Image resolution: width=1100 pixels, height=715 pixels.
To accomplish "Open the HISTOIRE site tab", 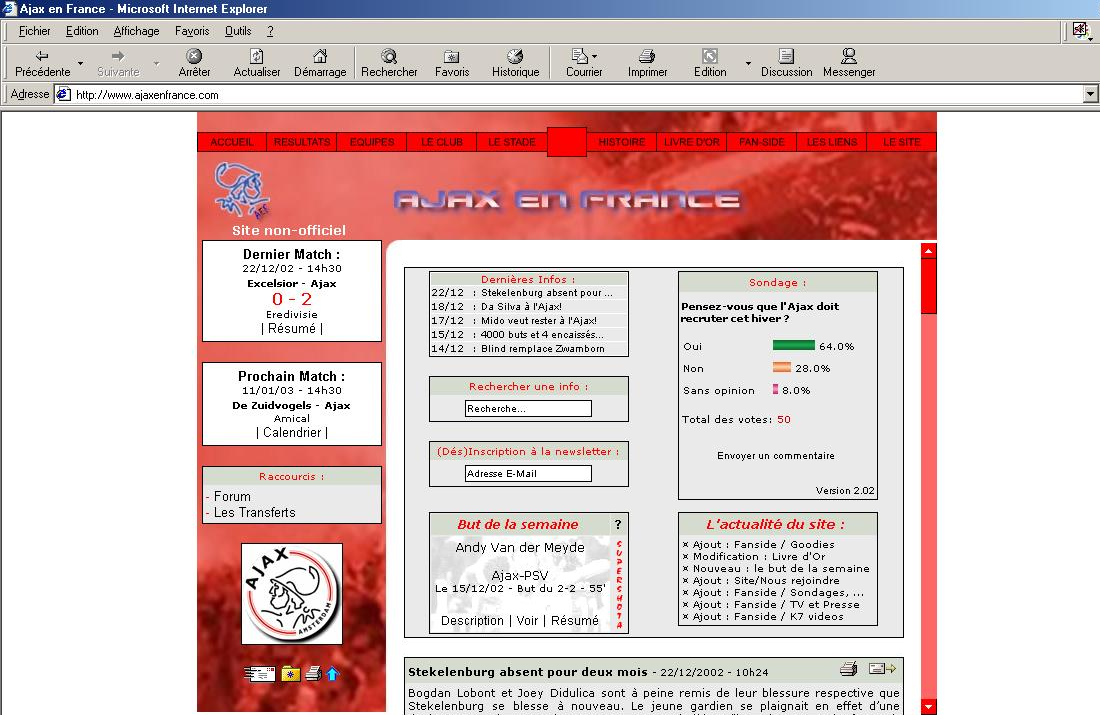I will point(622,142).
